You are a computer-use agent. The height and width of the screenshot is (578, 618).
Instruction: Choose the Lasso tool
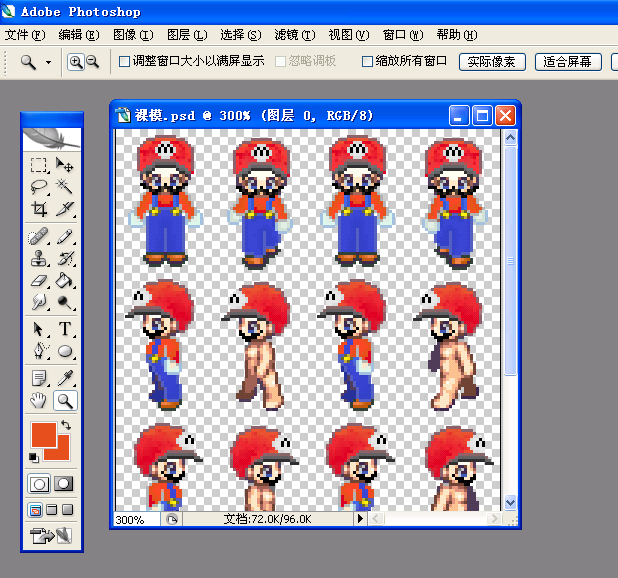point(39,187)
